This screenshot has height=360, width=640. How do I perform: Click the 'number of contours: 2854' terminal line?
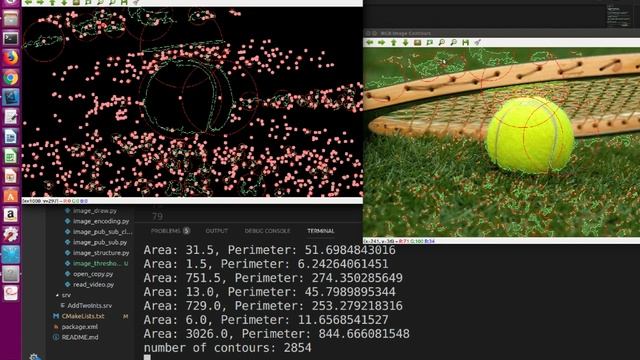227,348
